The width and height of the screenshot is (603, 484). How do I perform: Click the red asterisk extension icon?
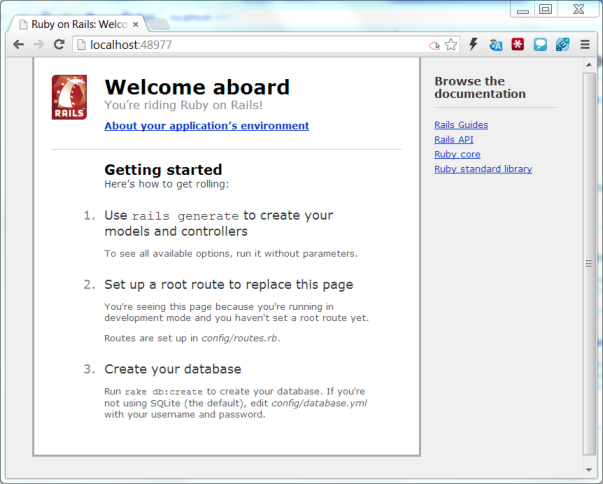518,45
